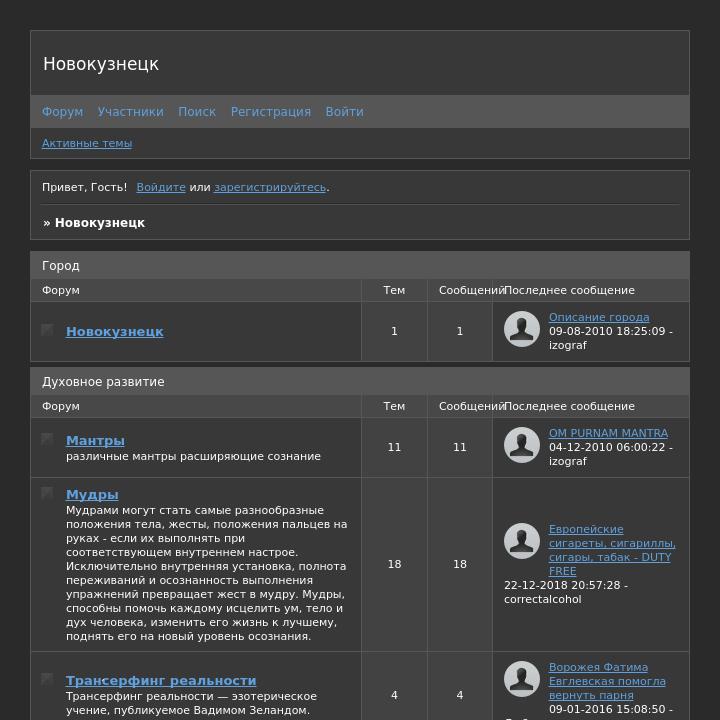Image resolution: width=720 pixels, height=720 pixels.
Task: Open the Форум navigation item
Action: pos(62,112)
